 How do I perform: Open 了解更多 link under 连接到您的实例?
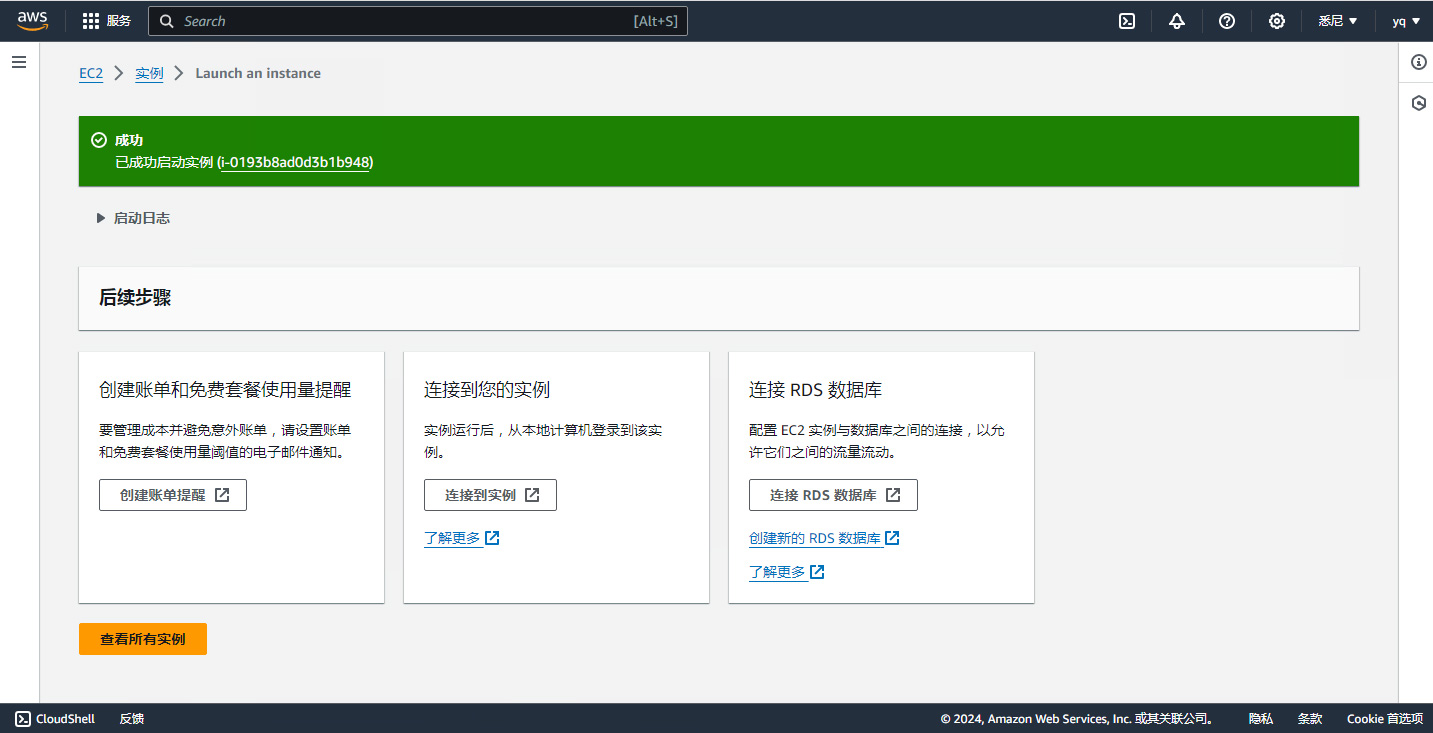[x=461, y=538]
